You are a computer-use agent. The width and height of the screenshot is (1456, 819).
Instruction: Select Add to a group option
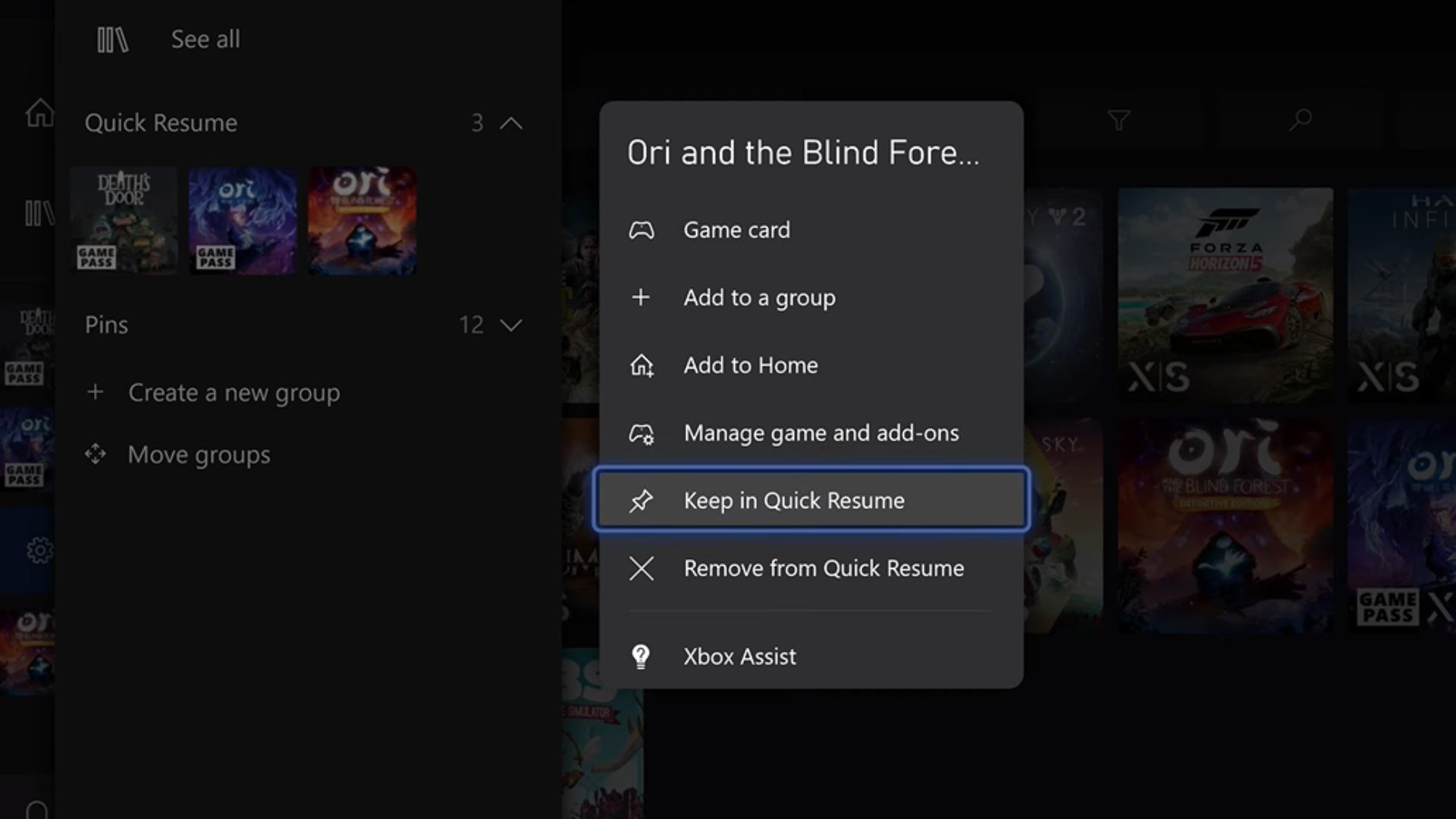coord(758,297)
